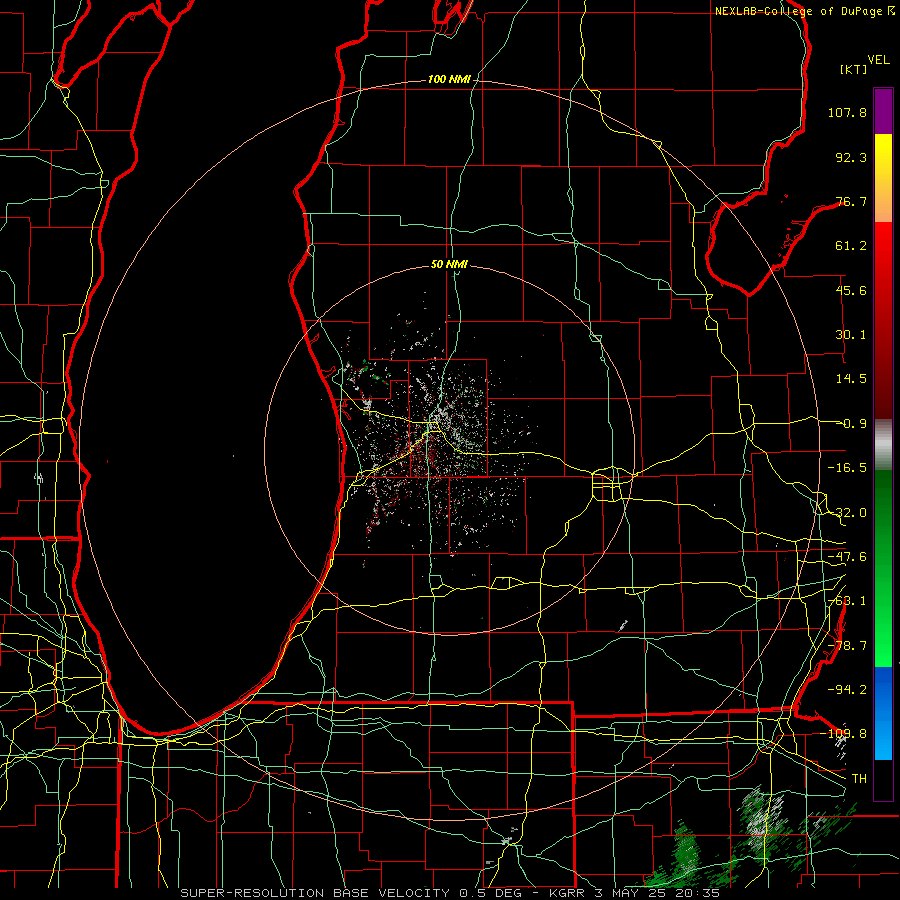Select the 92.3 legend value
This screenshot has height=900, width=900.
(851, 157)
